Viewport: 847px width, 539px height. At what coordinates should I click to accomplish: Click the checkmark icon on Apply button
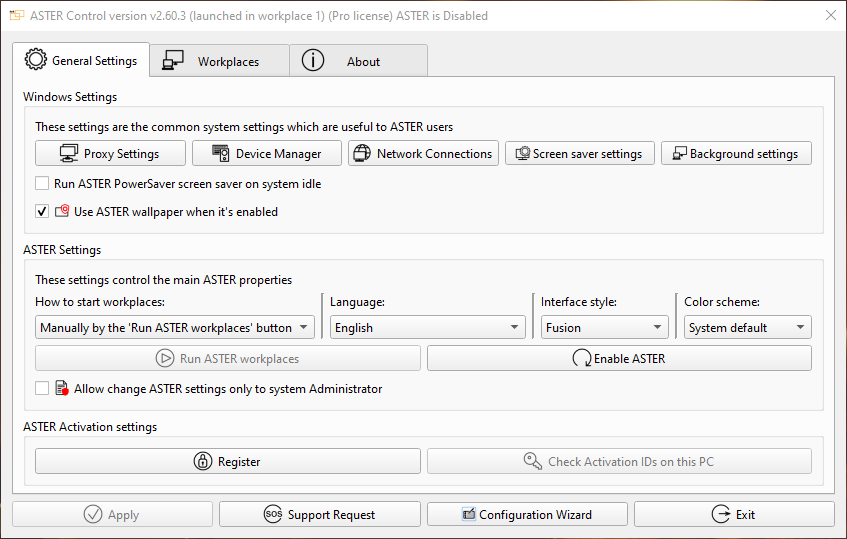click(x=93, y=514)
